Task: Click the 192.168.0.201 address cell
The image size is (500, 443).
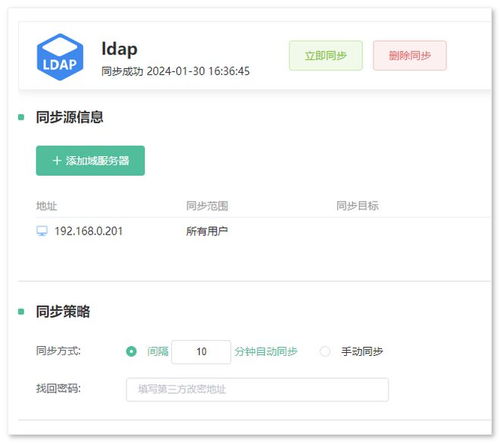Action: (x=89, y=231)
